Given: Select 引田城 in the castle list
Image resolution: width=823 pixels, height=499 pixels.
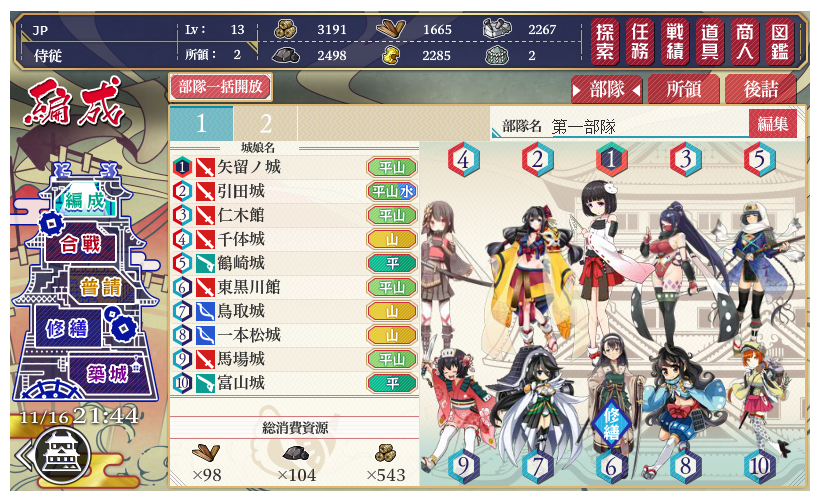Looking at the screenshot, I should click(x=295, y=192).
